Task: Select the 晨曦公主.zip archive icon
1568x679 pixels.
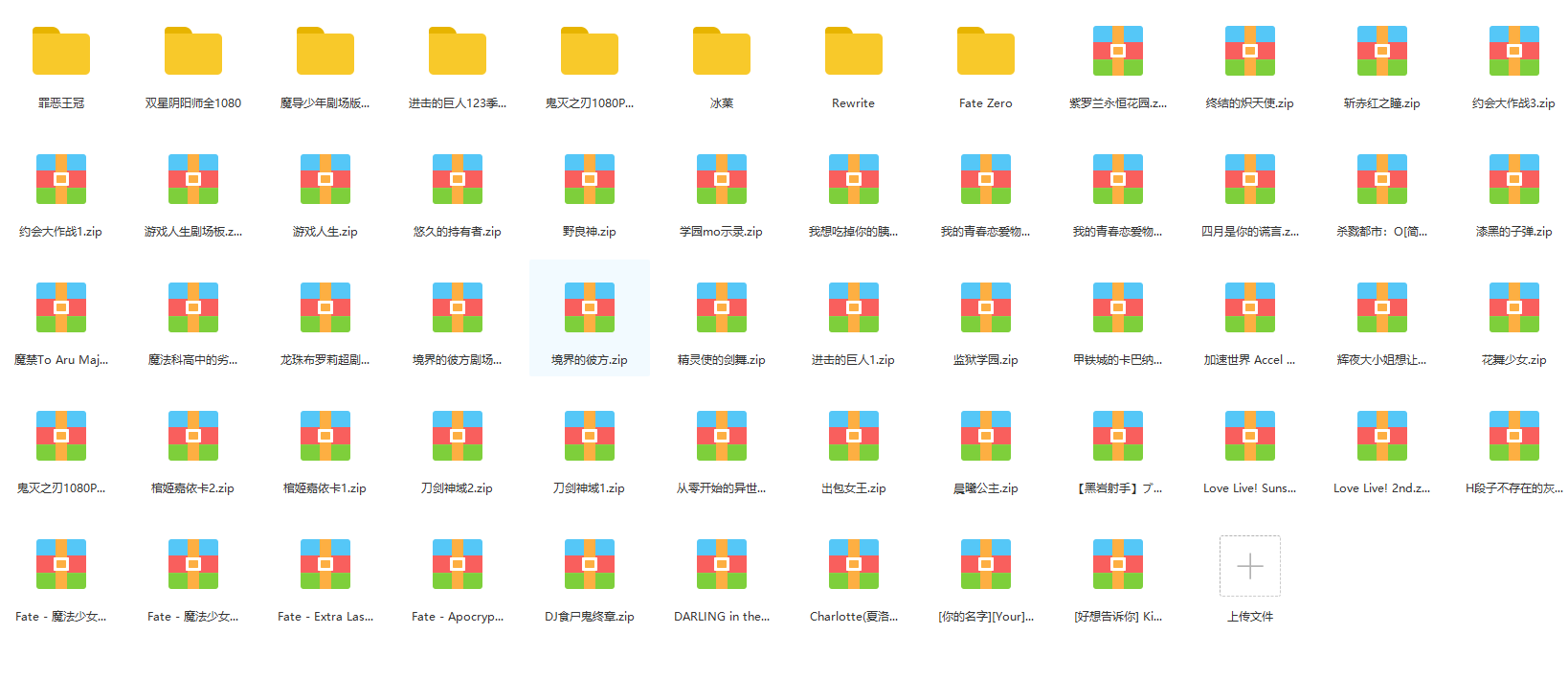Action: pos(986,436)
